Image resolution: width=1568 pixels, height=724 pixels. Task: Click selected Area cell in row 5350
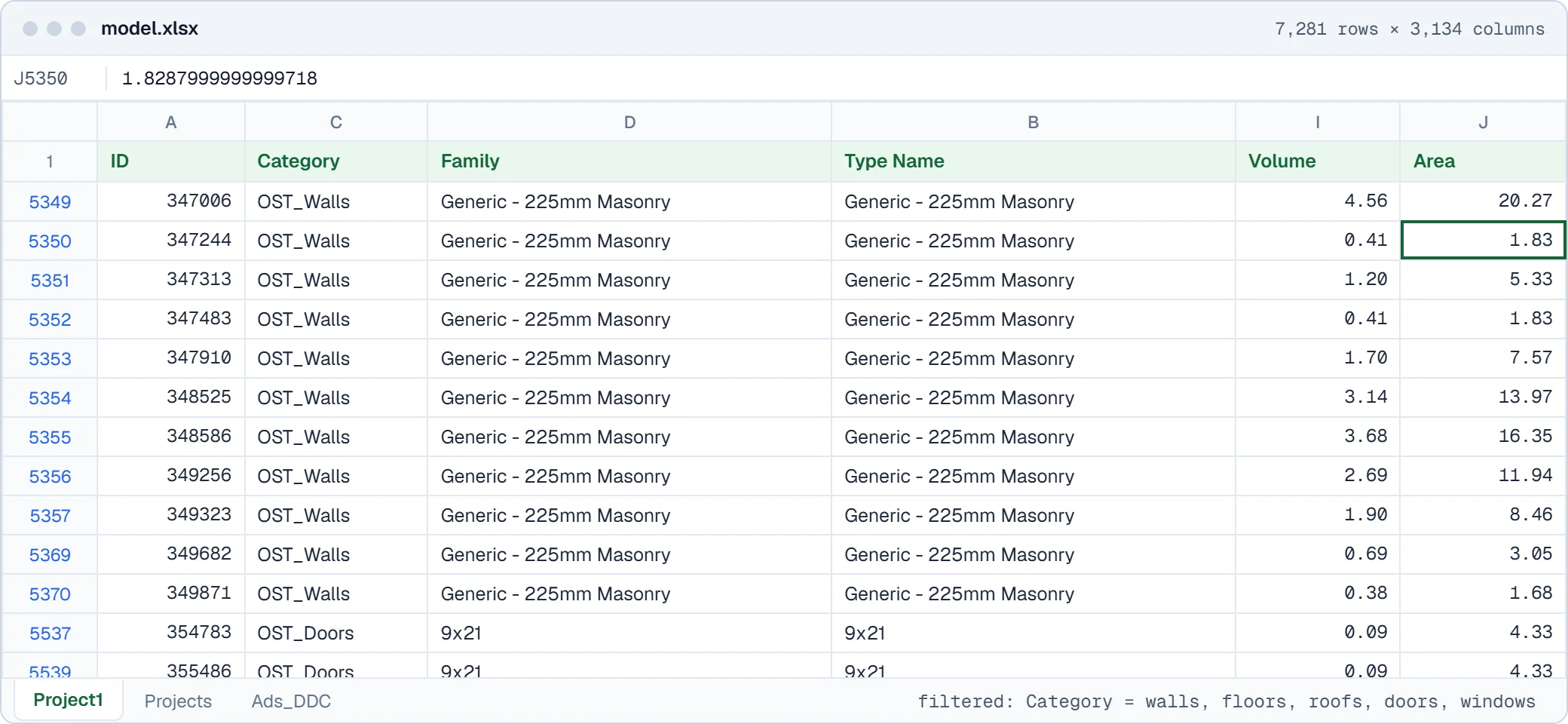1483,241
